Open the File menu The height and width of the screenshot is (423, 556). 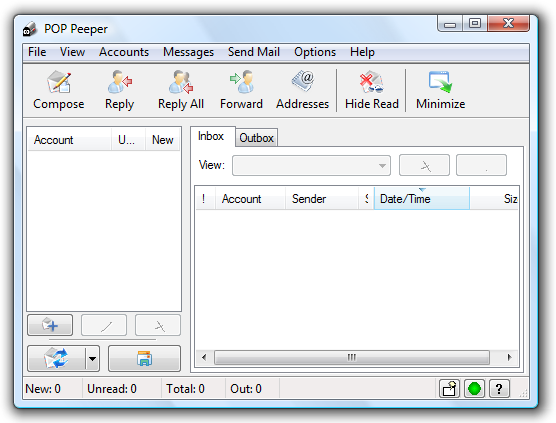click(37, 52)
